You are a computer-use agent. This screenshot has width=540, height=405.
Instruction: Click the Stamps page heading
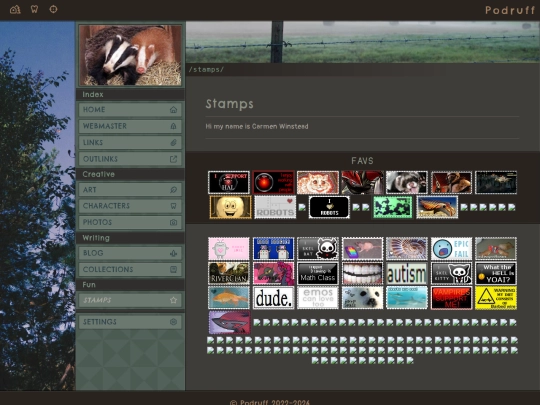pyautogui.click(x=230, y=104)
